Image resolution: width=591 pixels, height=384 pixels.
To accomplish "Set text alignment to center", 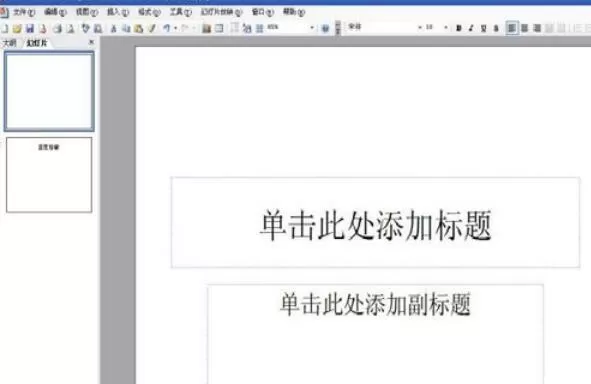I will click(x=525, y=28).
